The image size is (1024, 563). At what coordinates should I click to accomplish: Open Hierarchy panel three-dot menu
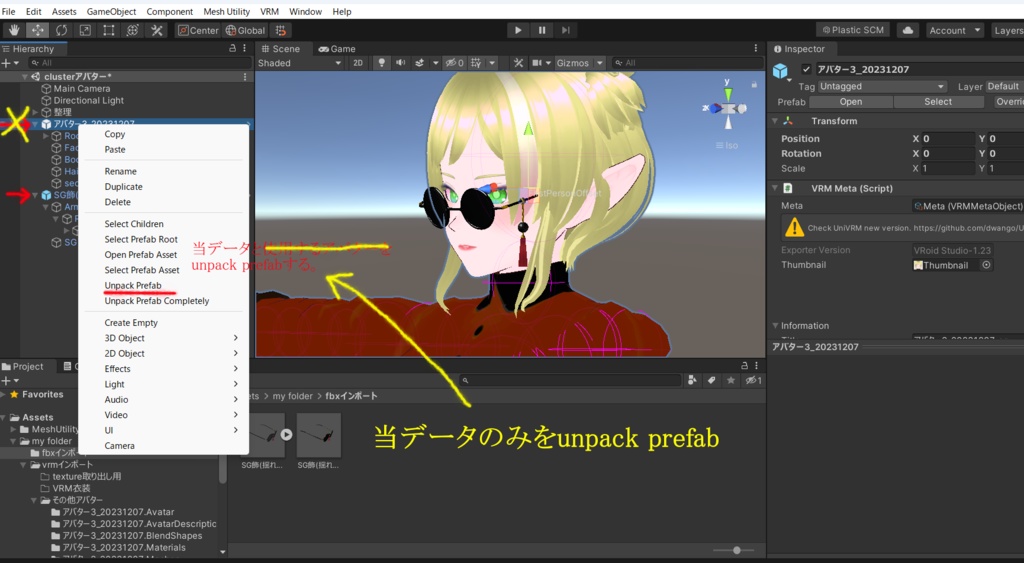pyautogui.click(x=245, y=48)
